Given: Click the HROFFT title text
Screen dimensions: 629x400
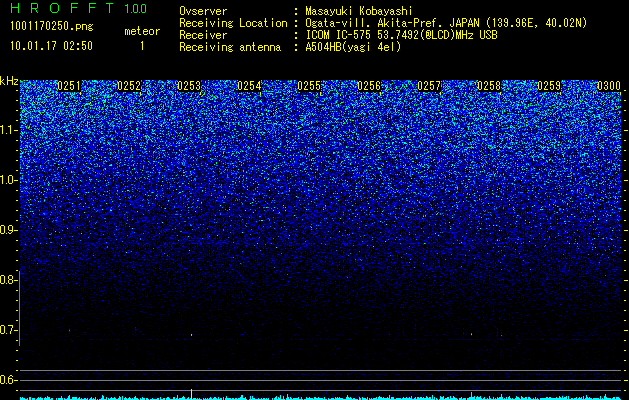Looking at the screenshot, I should pyautogui.click(x=62, y=8).
